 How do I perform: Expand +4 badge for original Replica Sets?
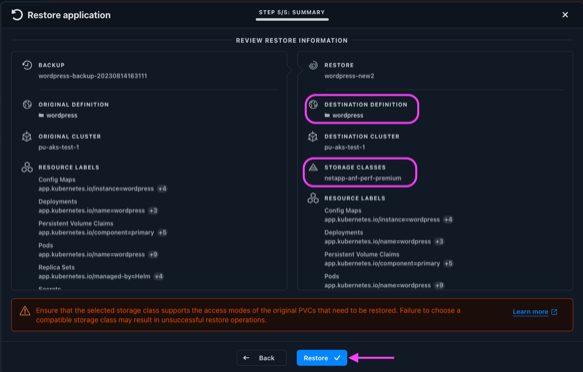(159, 276)
